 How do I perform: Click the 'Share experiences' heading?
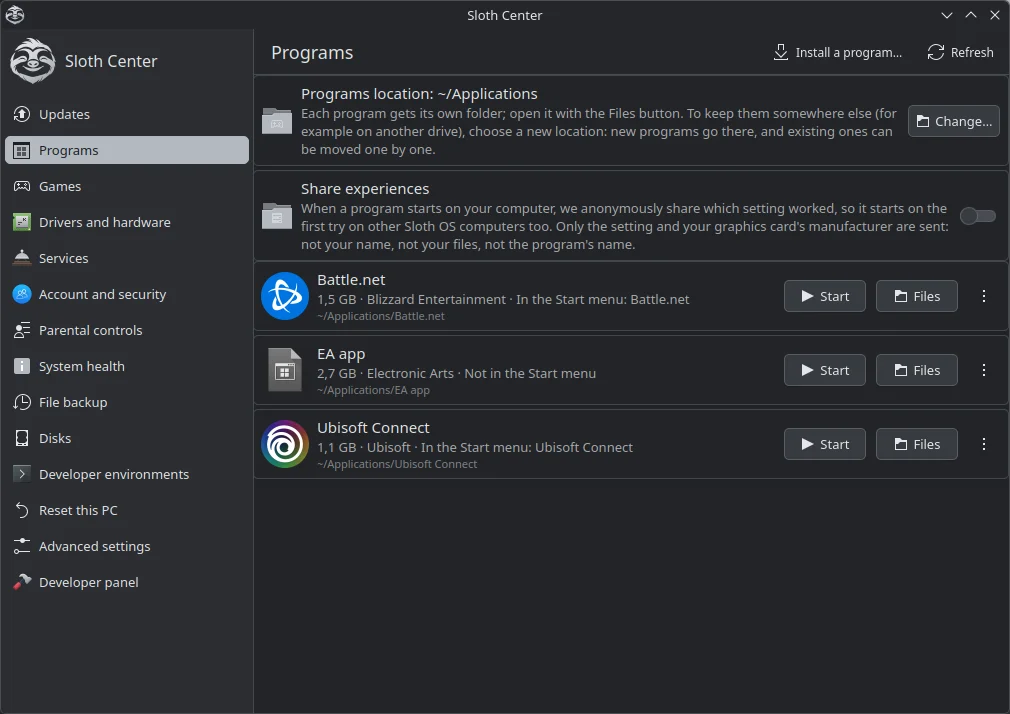point(365,189)
